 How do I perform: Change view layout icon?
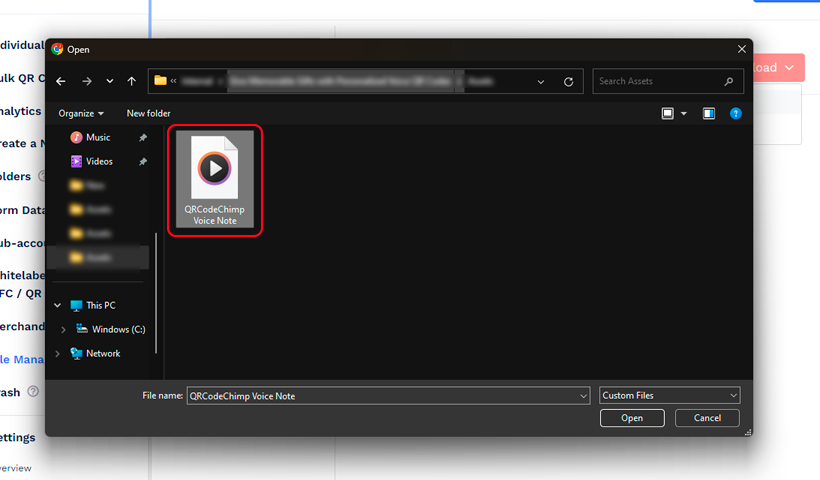[668, 114]
